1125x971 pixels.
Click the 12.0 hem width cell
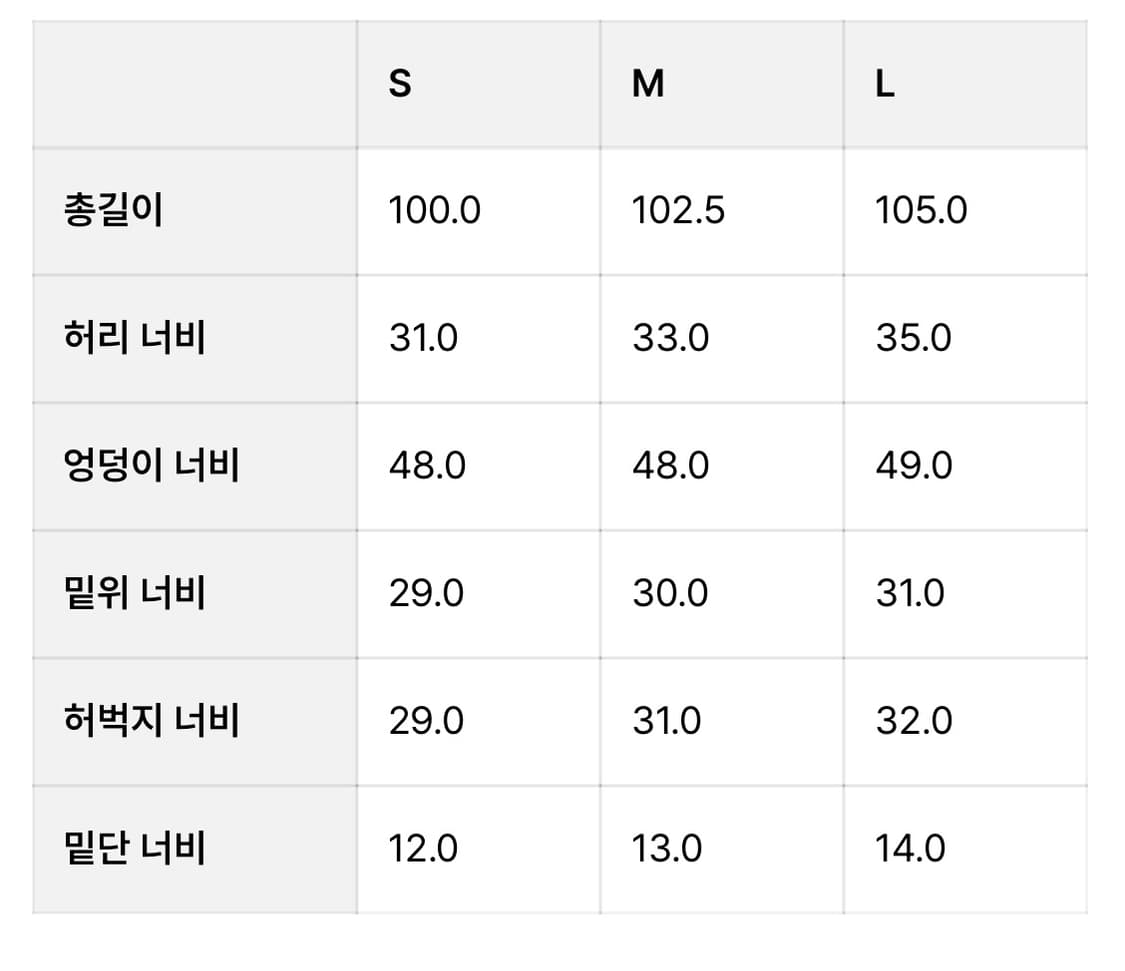423,849
